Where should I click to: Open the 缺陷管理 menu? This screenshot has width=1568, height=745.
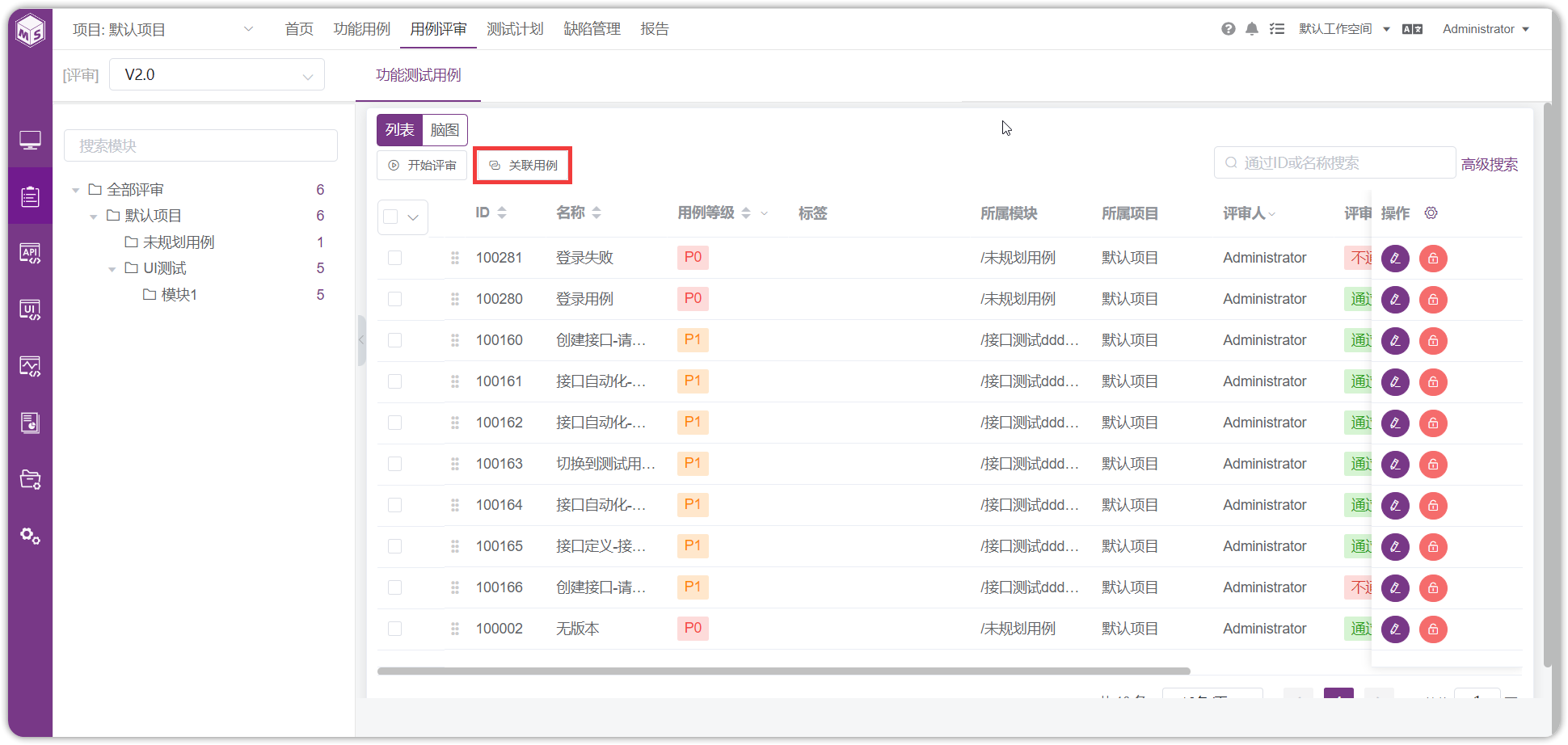click(592, 29)
